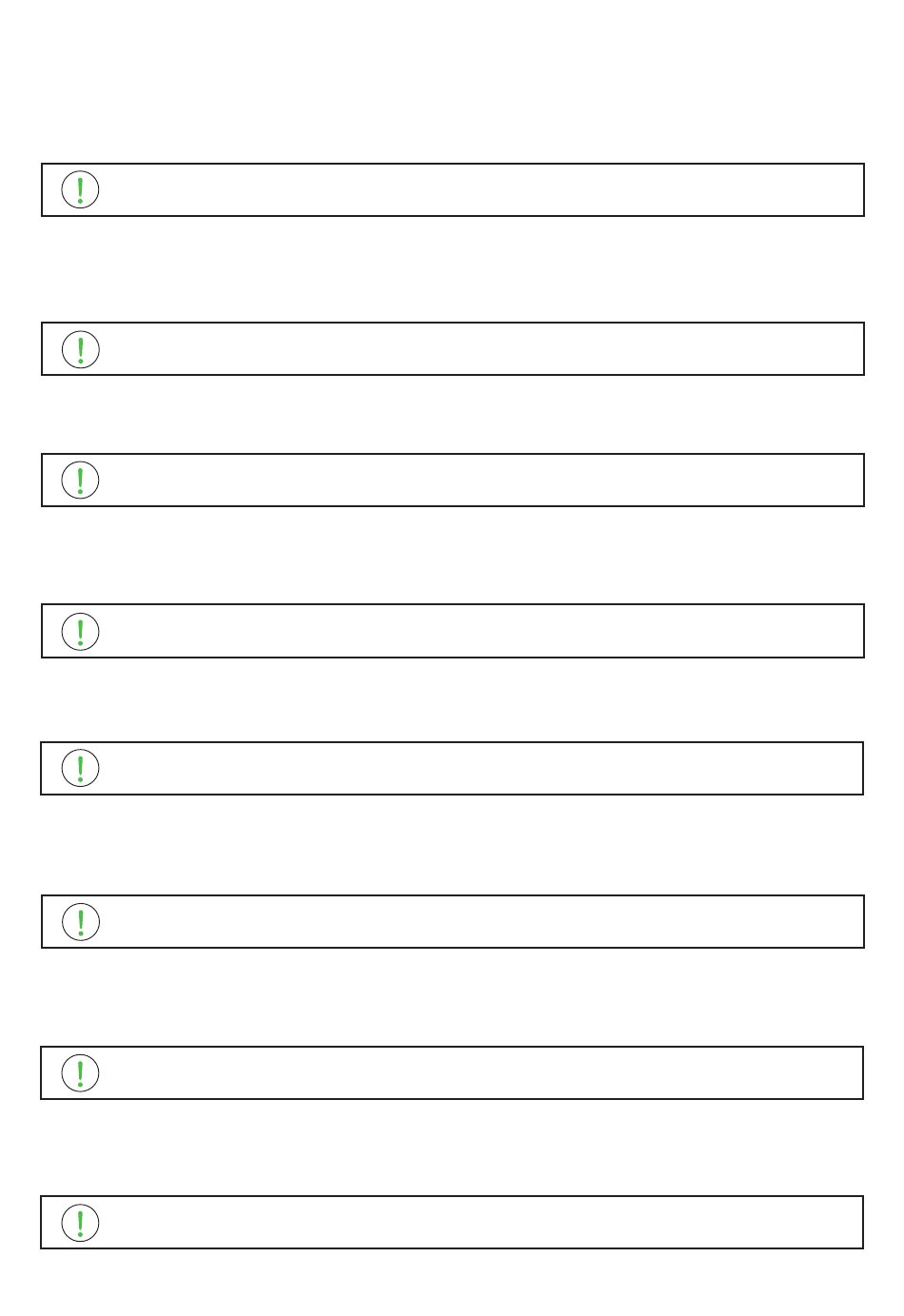Click the exclamation icon in the sixth notice box

[80, 921]
